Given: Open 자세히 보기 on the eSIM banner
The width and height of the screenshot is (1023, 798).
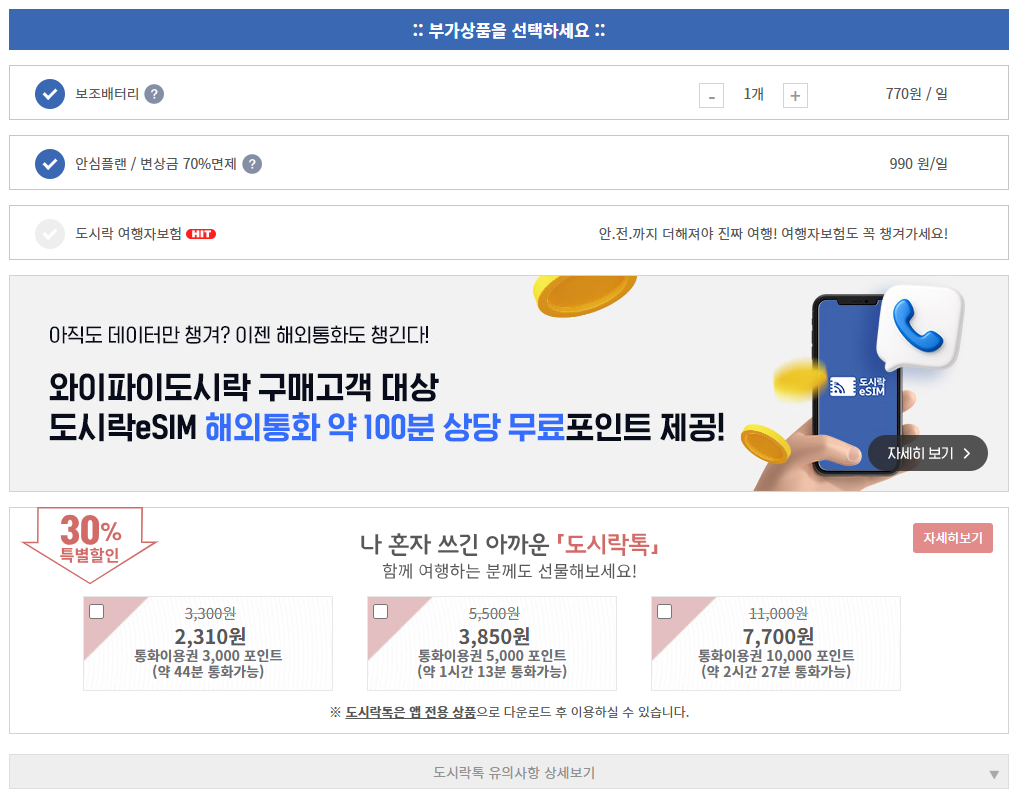Looking at the screenshot, I should pos(927,453).
